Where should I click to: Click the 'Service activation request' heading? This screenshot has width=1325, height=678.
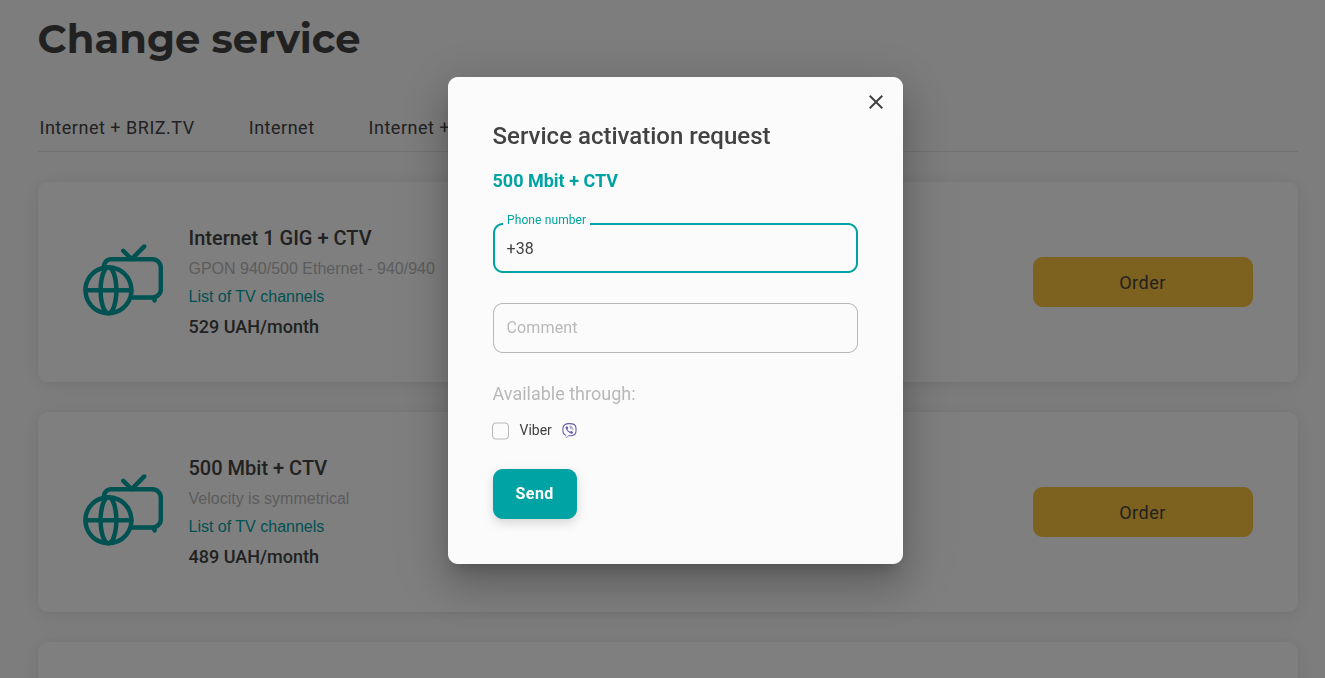tap(631, 136)
